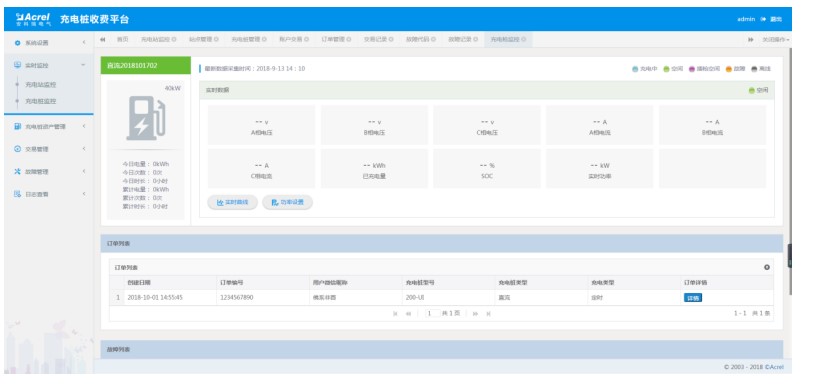Image resolution: width=817 pixels, height=389 pixels.
Task: Click the 日志查看 log icon
Action: tap(17, 194)
